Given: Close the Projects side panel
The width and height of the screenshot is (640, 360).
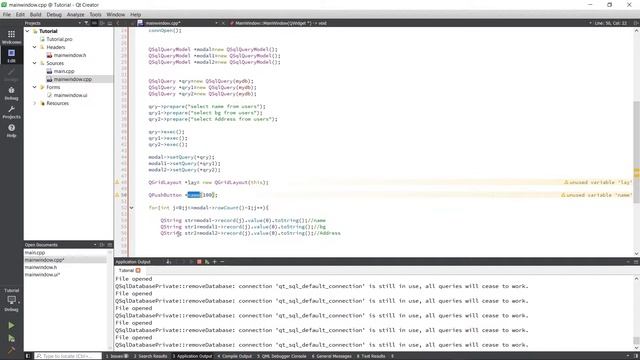Looking at the screenshot, I should pos(109,23).
